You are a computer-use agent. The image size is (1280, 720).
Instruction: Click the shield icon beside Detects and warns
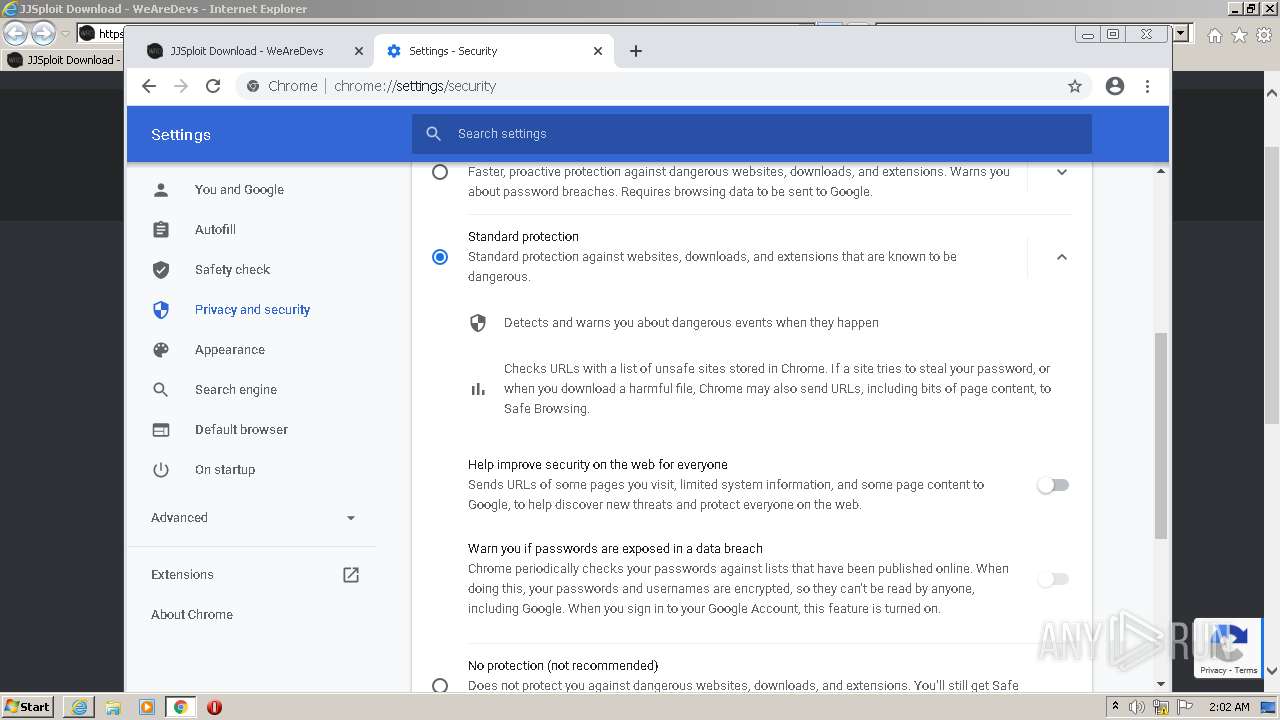pyautogui.click(x=478, y=323)
